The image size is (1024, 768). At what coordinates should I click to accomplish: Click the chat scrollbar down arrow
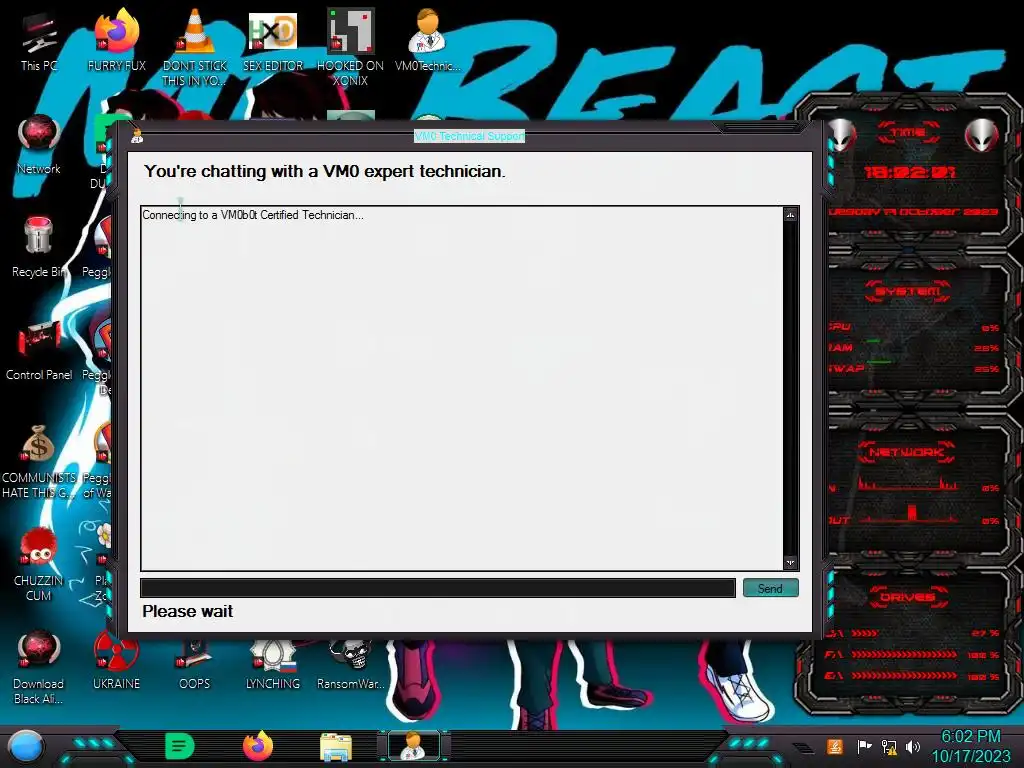(x=791, y=562)
